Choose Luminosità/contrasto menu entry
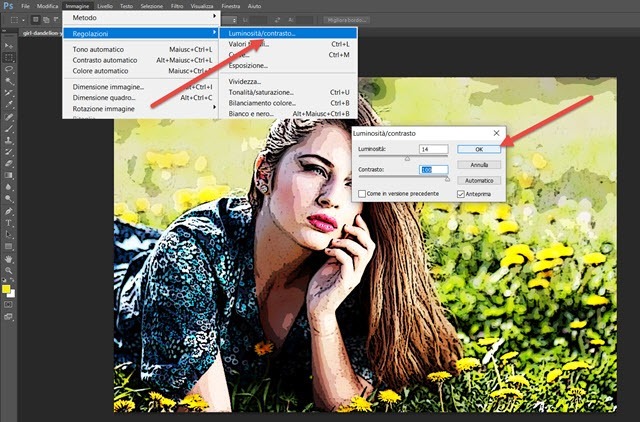This screenshot has height=422, width=640. [288, 33]
